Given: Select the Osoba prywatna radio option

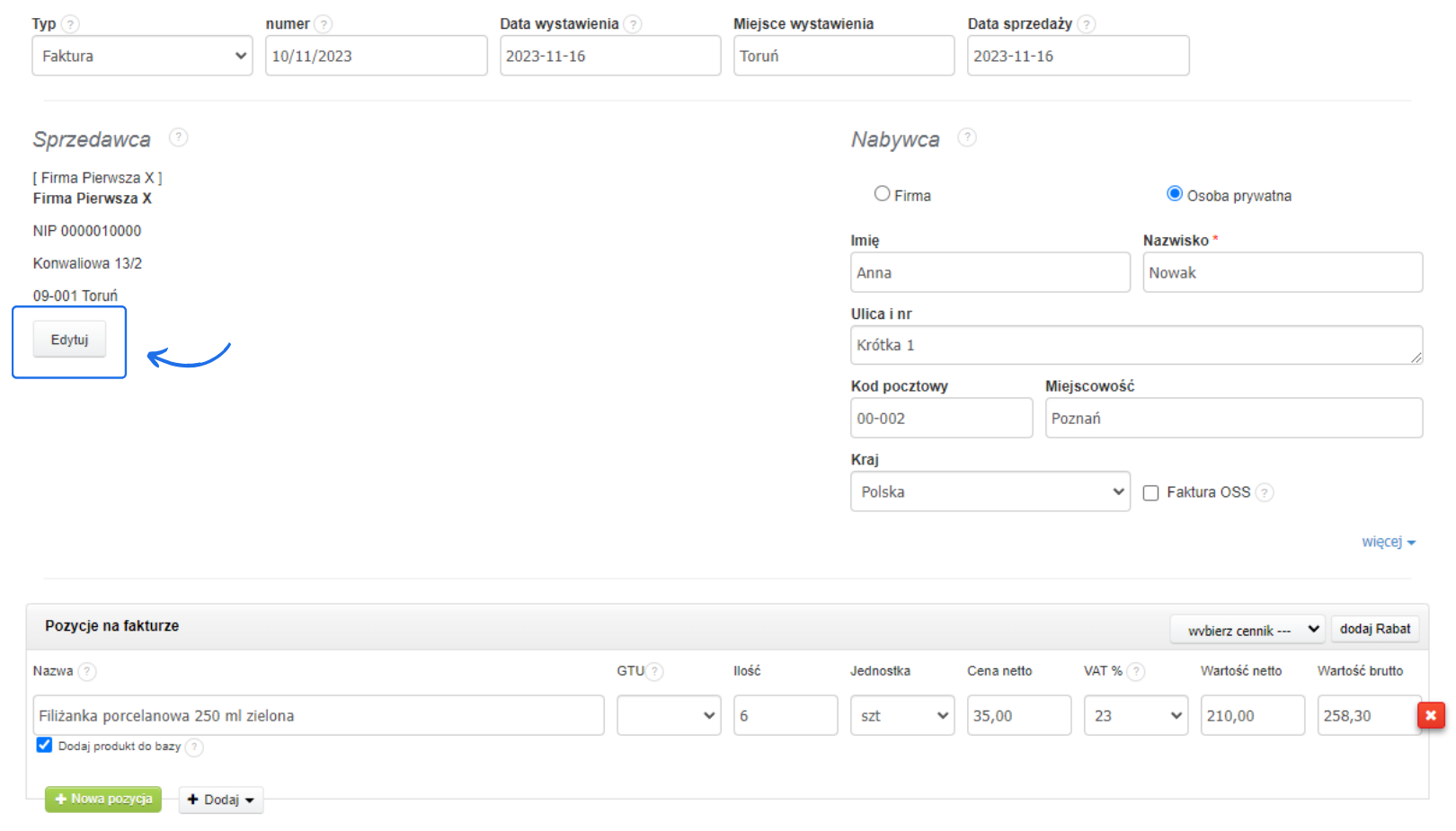Looking at the screenshot, I should tap(1175, 194).
